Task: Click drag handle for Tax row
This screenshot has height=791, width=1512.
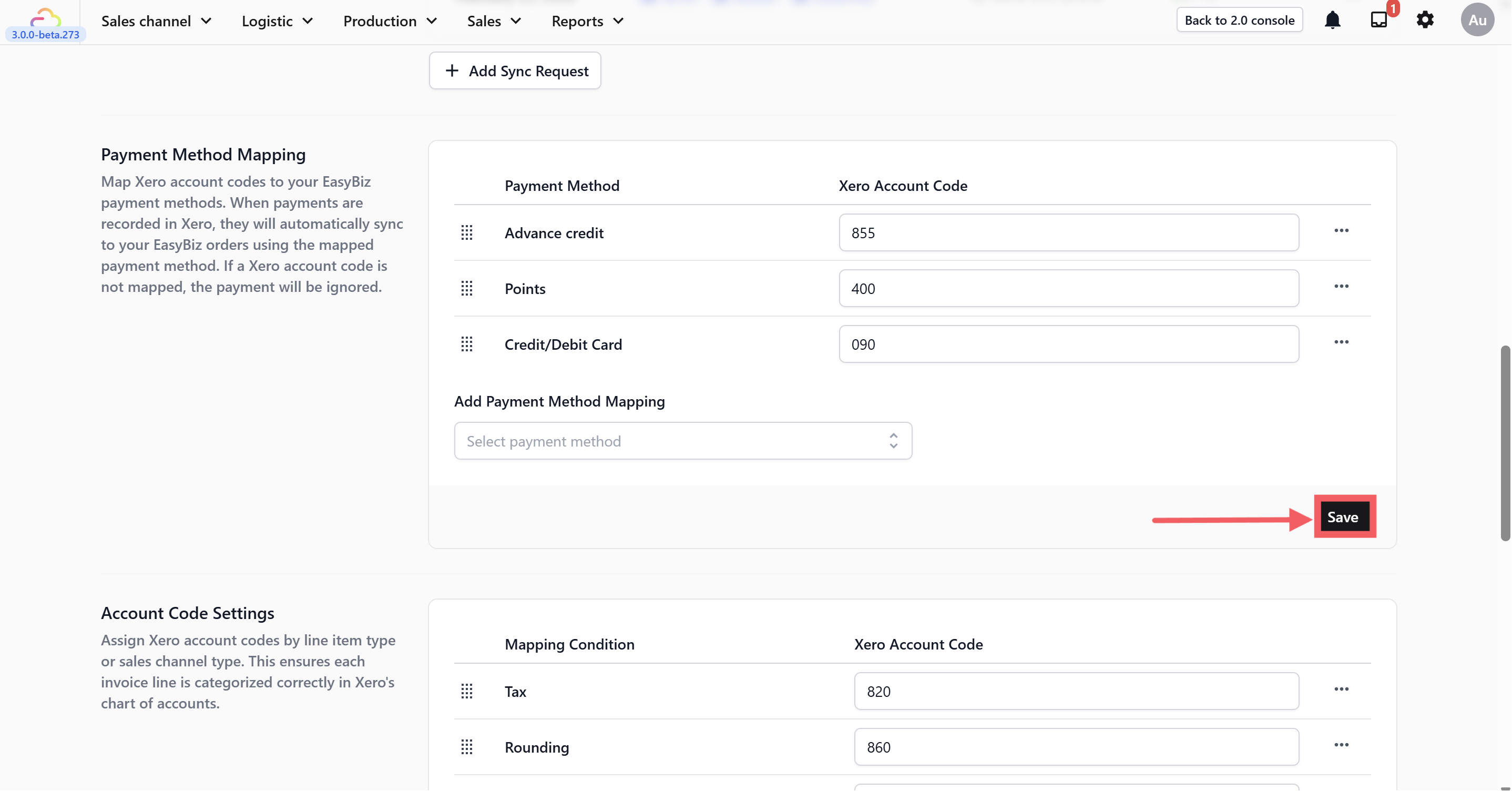Action: point(467,692)
